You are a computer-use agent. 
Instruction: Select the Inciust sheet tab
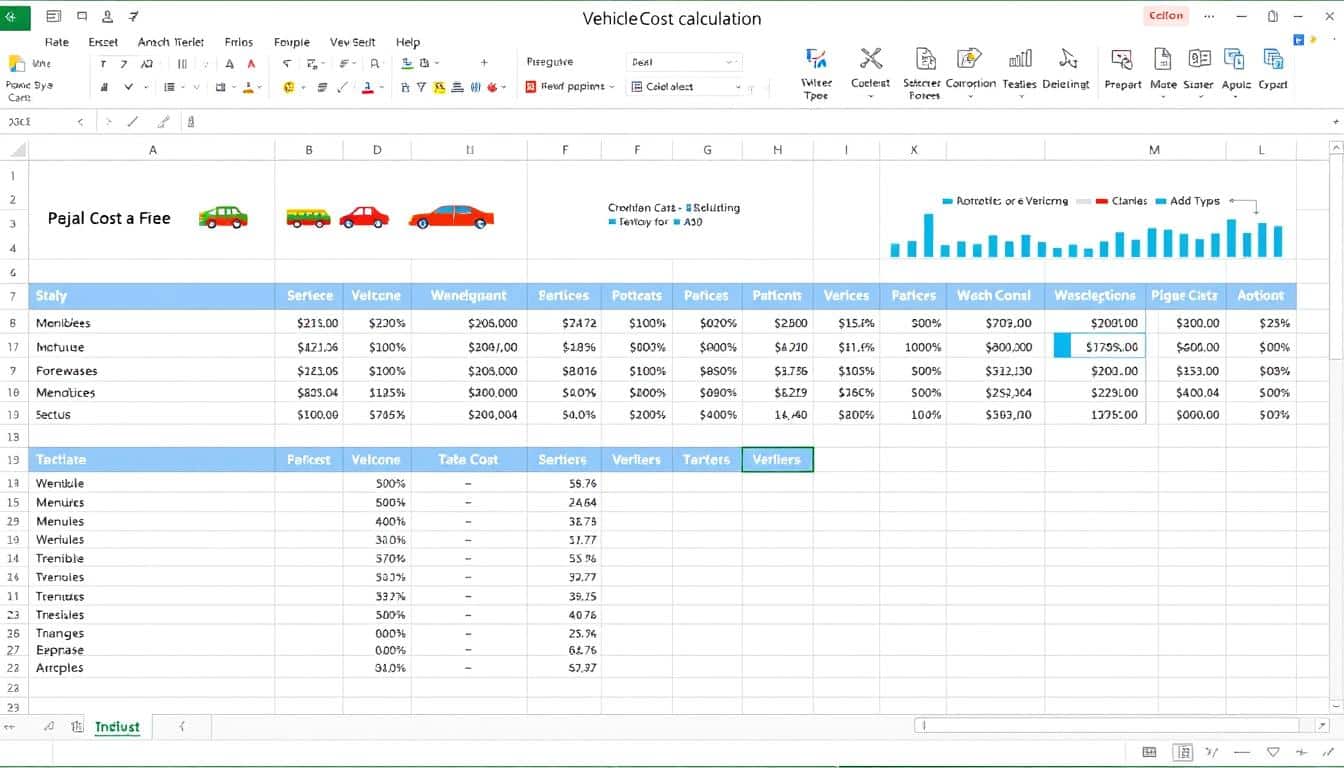pos(117,727)
